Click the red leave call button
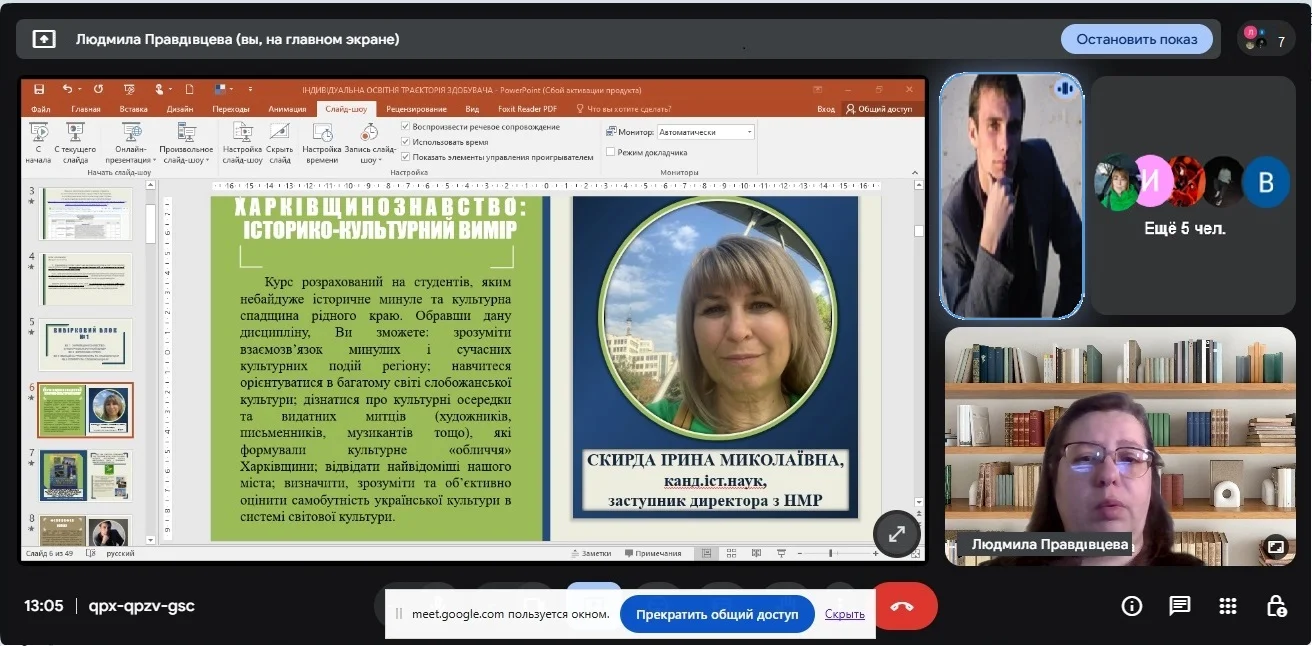Viewport: 1312px width, 646px height. pyautogui.click(x=903, y=606)
